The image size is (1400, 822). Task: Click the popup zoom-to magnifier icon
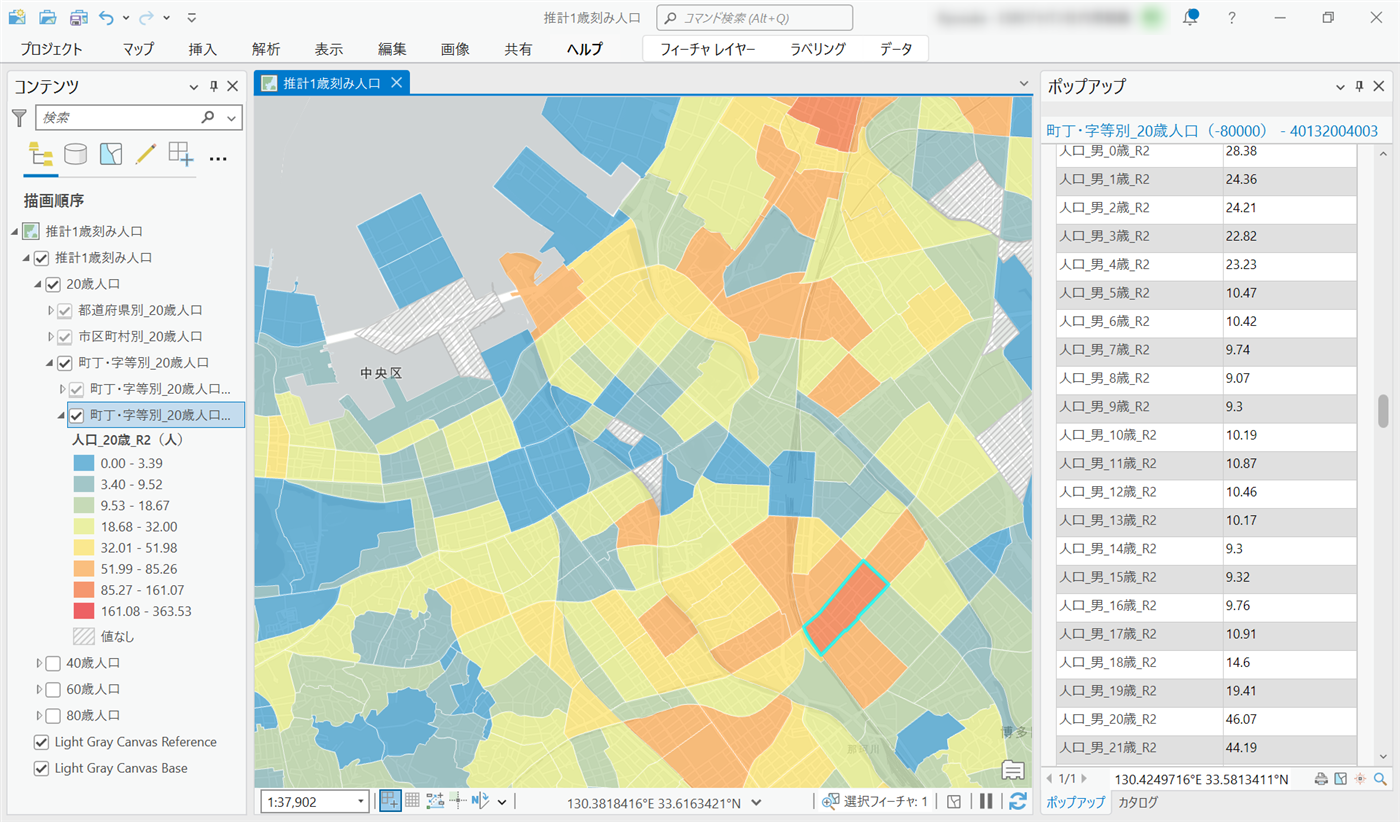pos(1381,779)
